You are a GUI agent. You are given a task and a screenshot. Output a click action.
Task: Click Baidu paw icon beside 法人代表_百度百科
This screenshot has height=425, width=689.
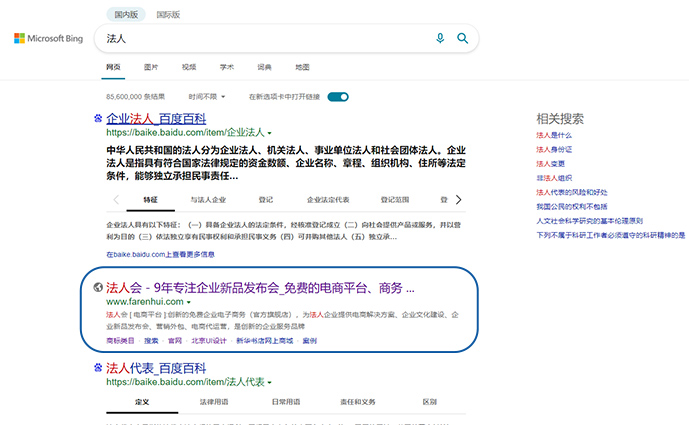98,367
